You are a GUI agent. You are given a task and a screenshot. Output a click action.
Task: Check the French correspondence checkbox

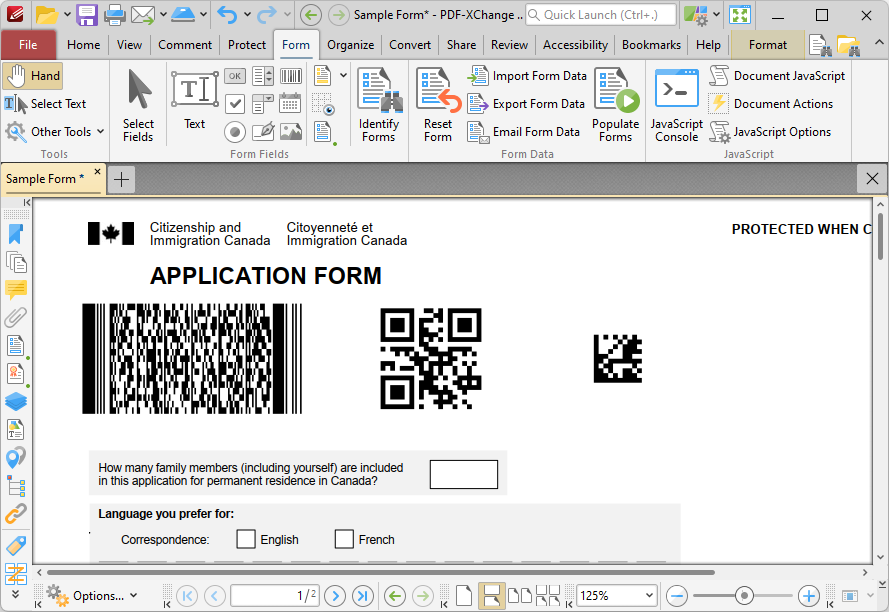pos(344,539)
